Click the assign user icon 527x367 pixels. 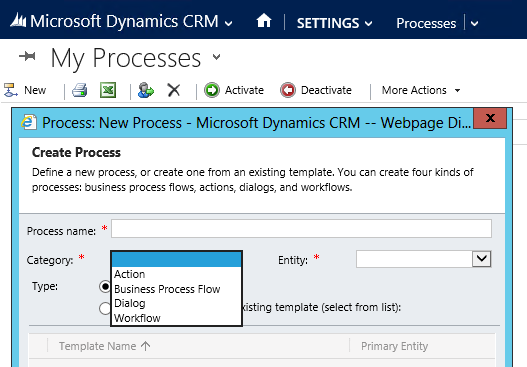[x=146, y=90]
